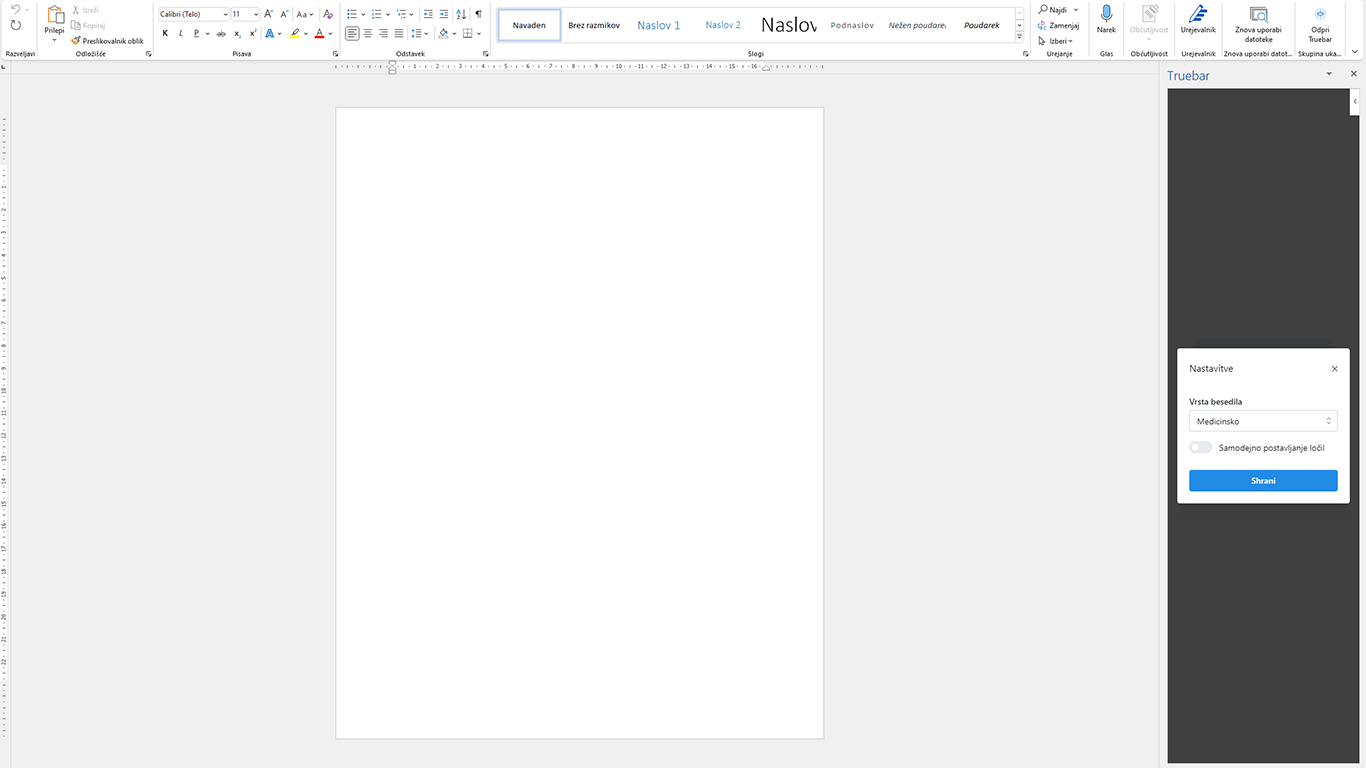Redo the last action
Screen dimensions: 1366x768
point(16,25)
